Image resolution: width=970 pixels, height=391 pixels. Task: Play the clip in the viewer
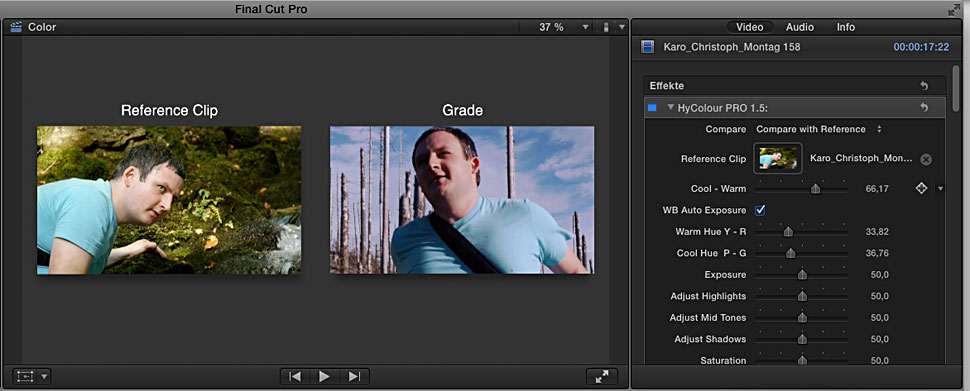(x=324, y=376)
